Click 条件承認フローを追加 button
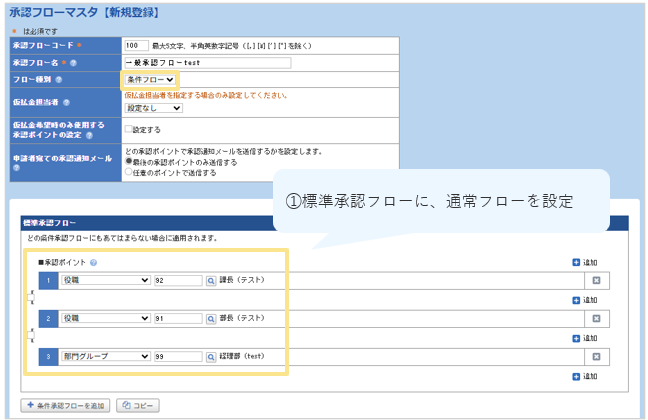The image size is (648, 420). (65, 406)
